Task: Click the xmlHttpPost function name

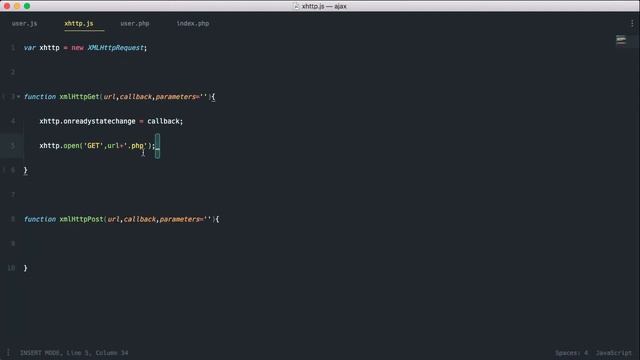Action: point(81,219)
